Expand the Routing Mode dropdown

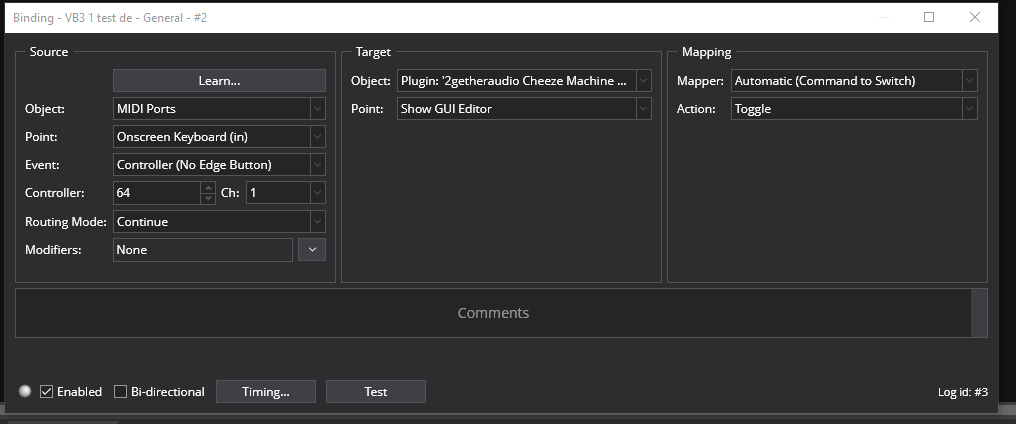click(x=219, y=221)
